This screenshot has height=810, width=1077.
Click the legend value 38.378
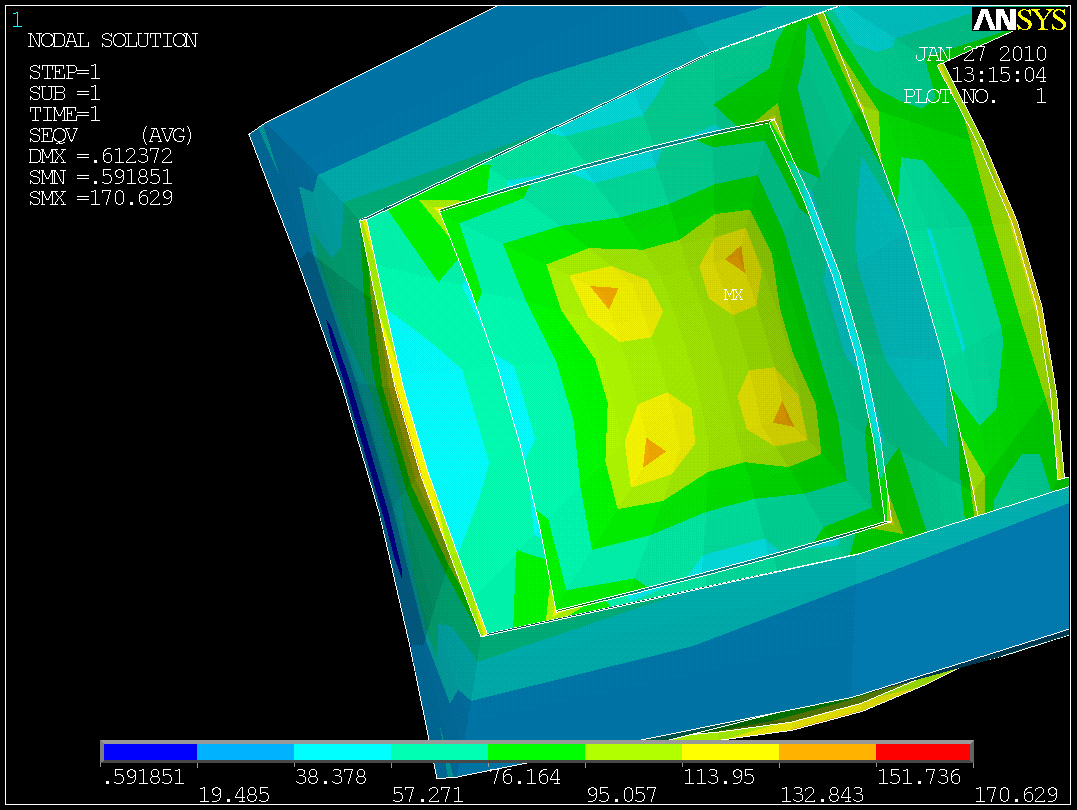pyautogui.click(x=330, y=776)
